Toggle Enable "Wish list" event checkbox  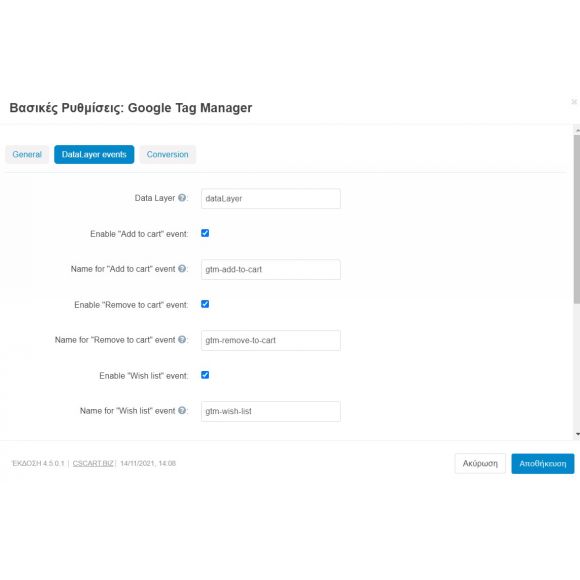tap(205, 375)
